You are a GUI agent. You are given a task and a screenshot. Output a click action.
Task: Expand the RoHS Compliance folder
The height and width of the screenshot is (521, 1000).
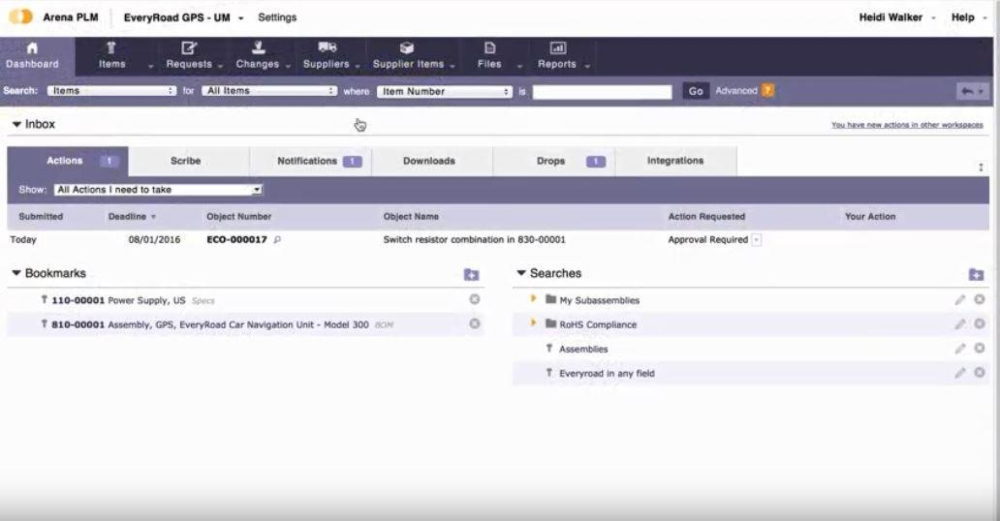533,323
